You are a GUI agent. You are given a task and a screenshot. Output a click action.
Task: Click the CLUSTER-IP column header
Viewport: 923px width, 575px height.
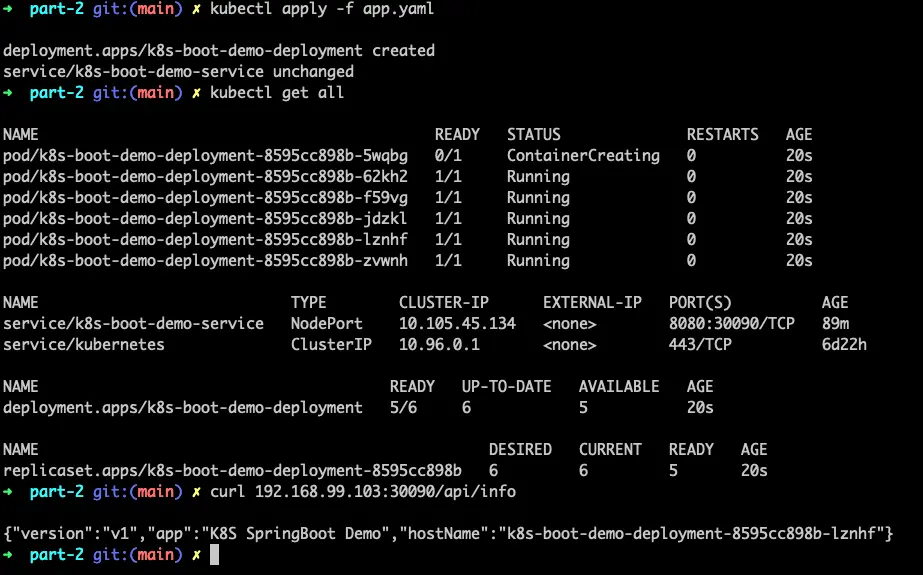pos(444,303)
